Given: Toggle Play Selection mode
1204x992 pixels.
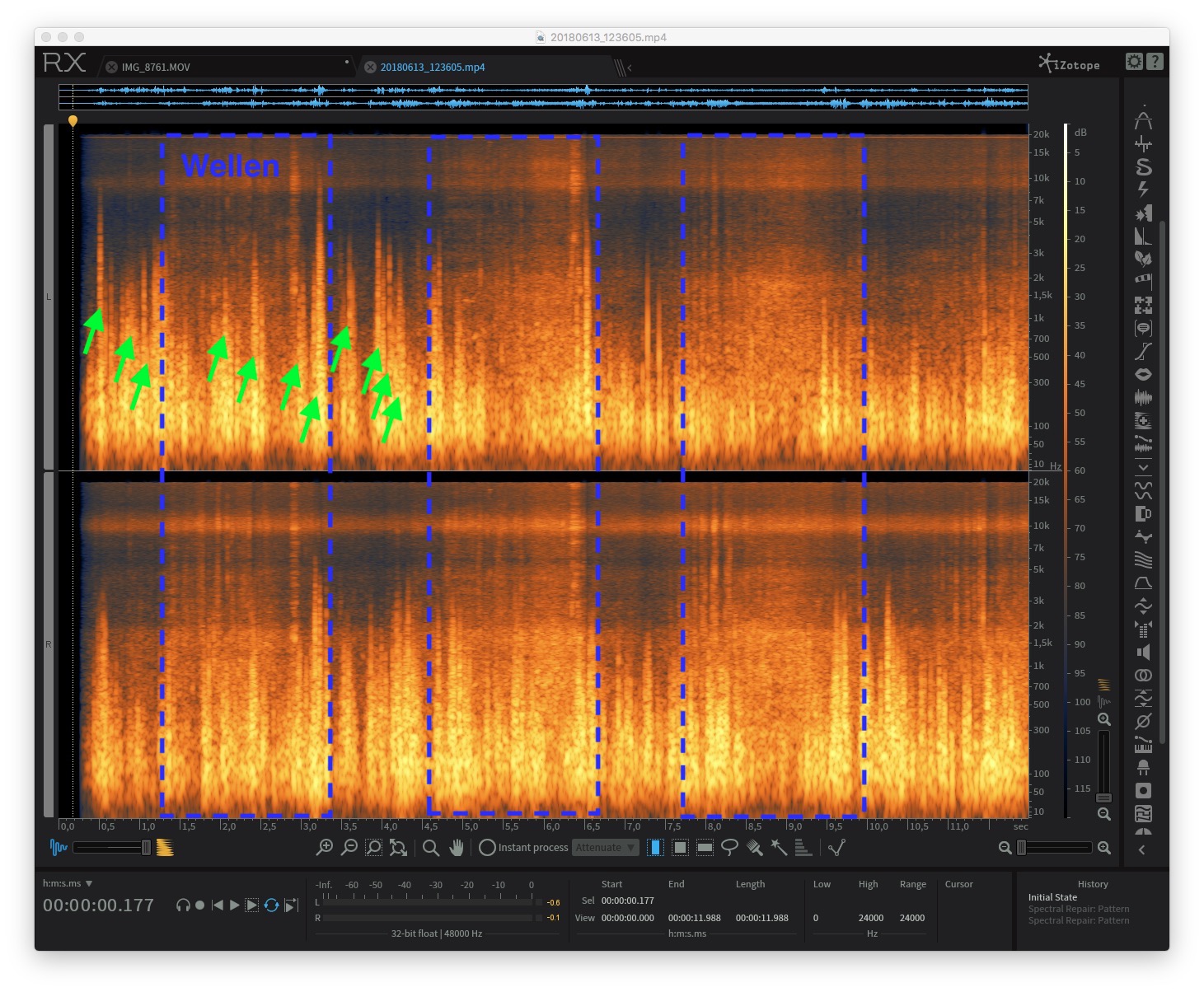Looking at the screenshot, I should (252, 905).
